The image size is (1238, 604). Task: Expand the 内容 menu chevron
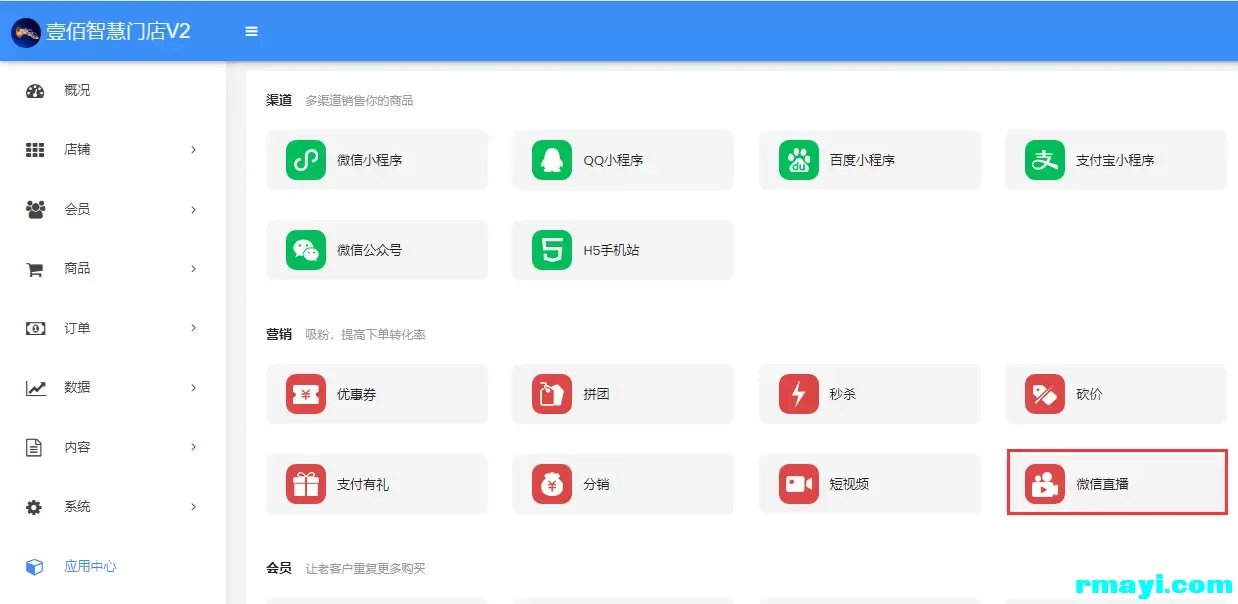[x=193, y=447]
